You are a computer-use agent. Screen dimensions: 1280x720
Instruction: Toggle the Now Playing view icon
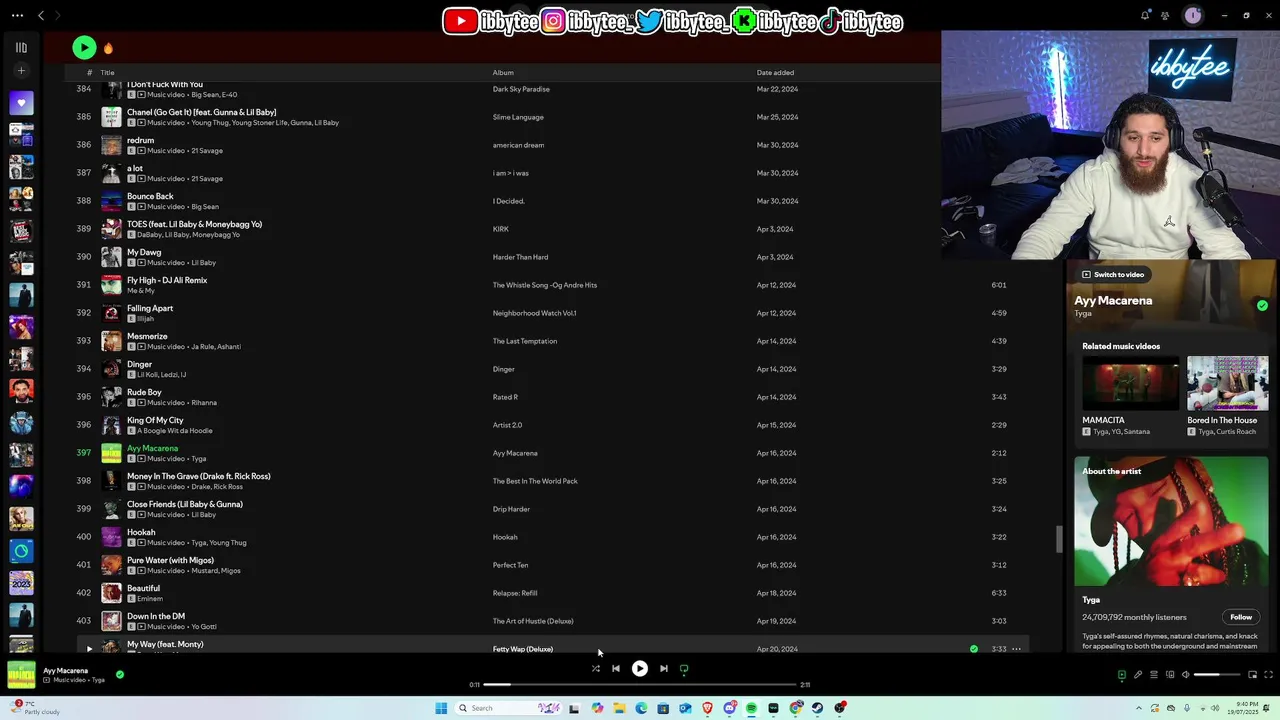(1121, 675)
